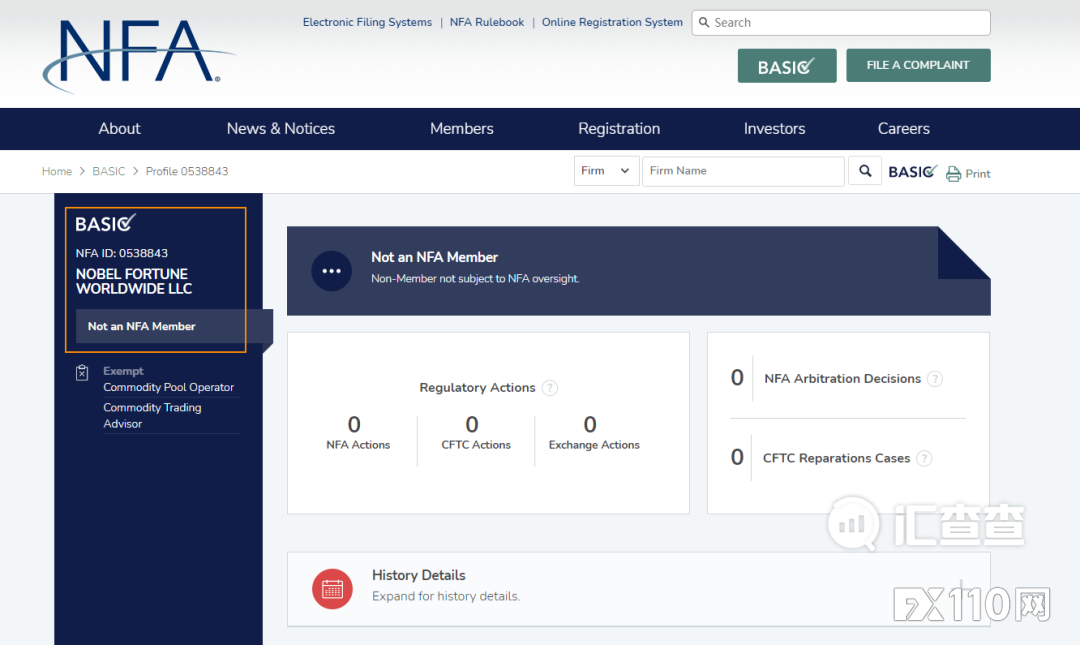
Task: Select the Investors menu item
Action: tap(774, 129)
